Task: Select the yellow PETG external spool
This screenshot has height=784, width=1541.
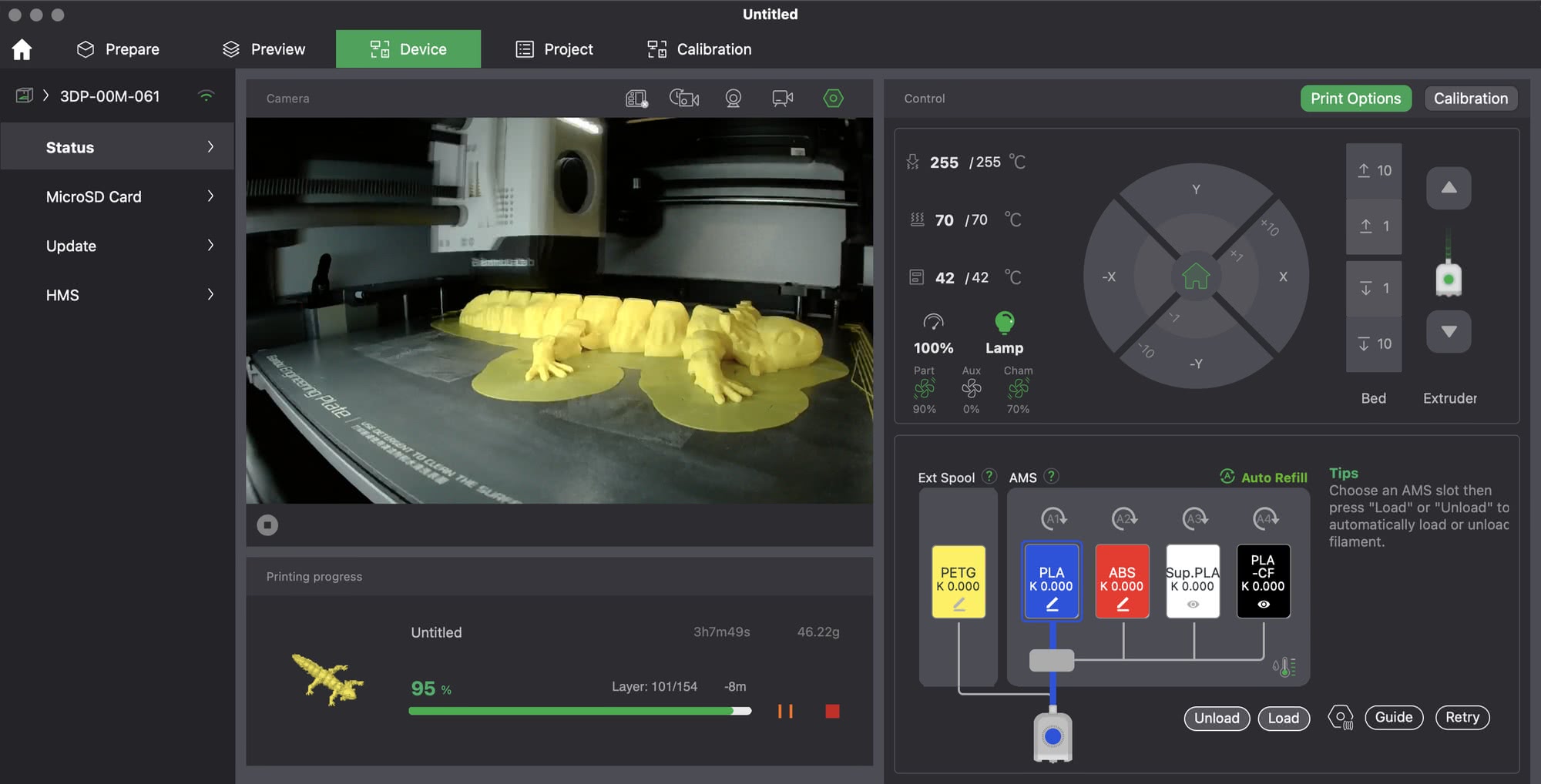Action: click(x=959, y=581)
